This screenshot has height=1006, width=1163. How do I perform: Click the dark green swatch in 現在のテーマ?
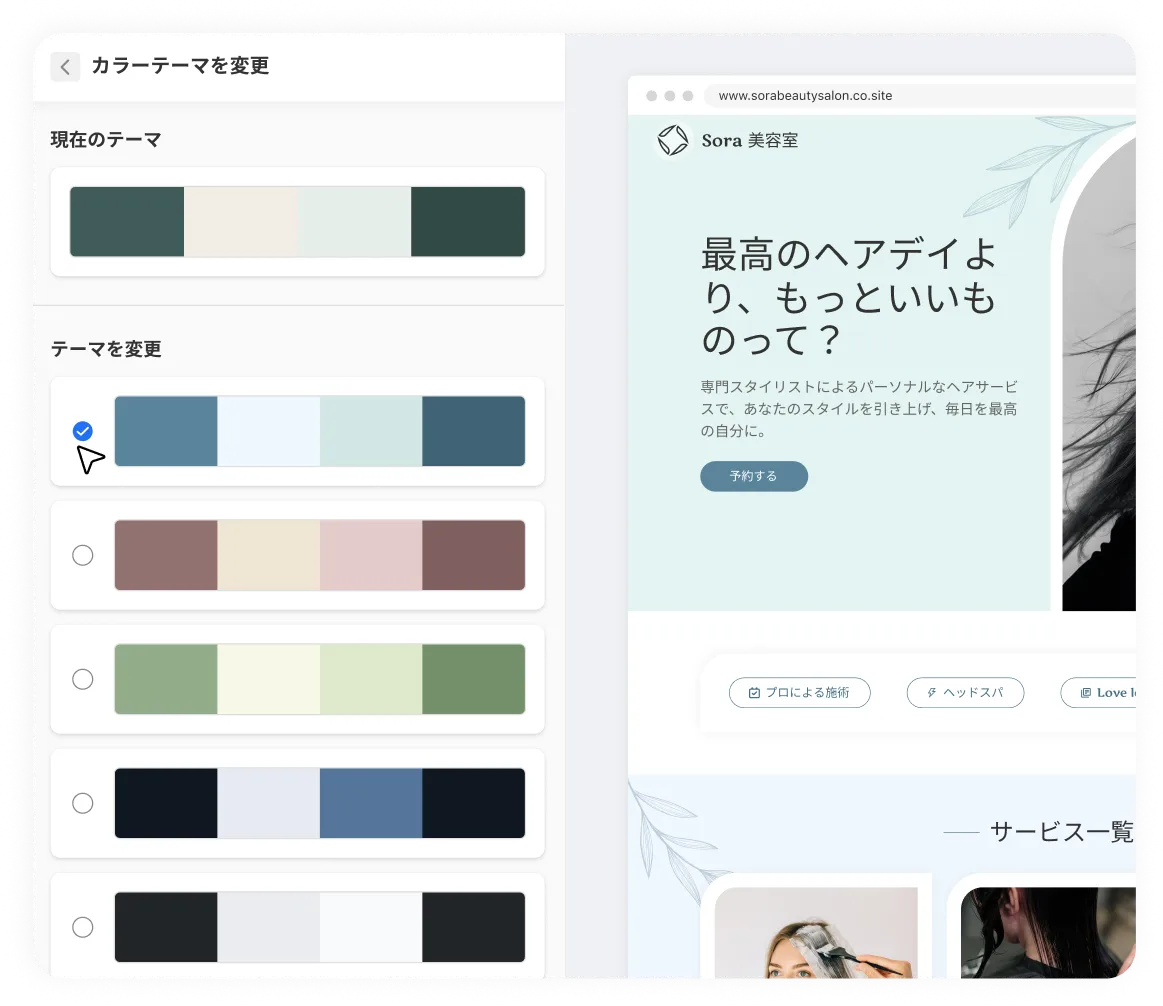(x=126, y=221)
